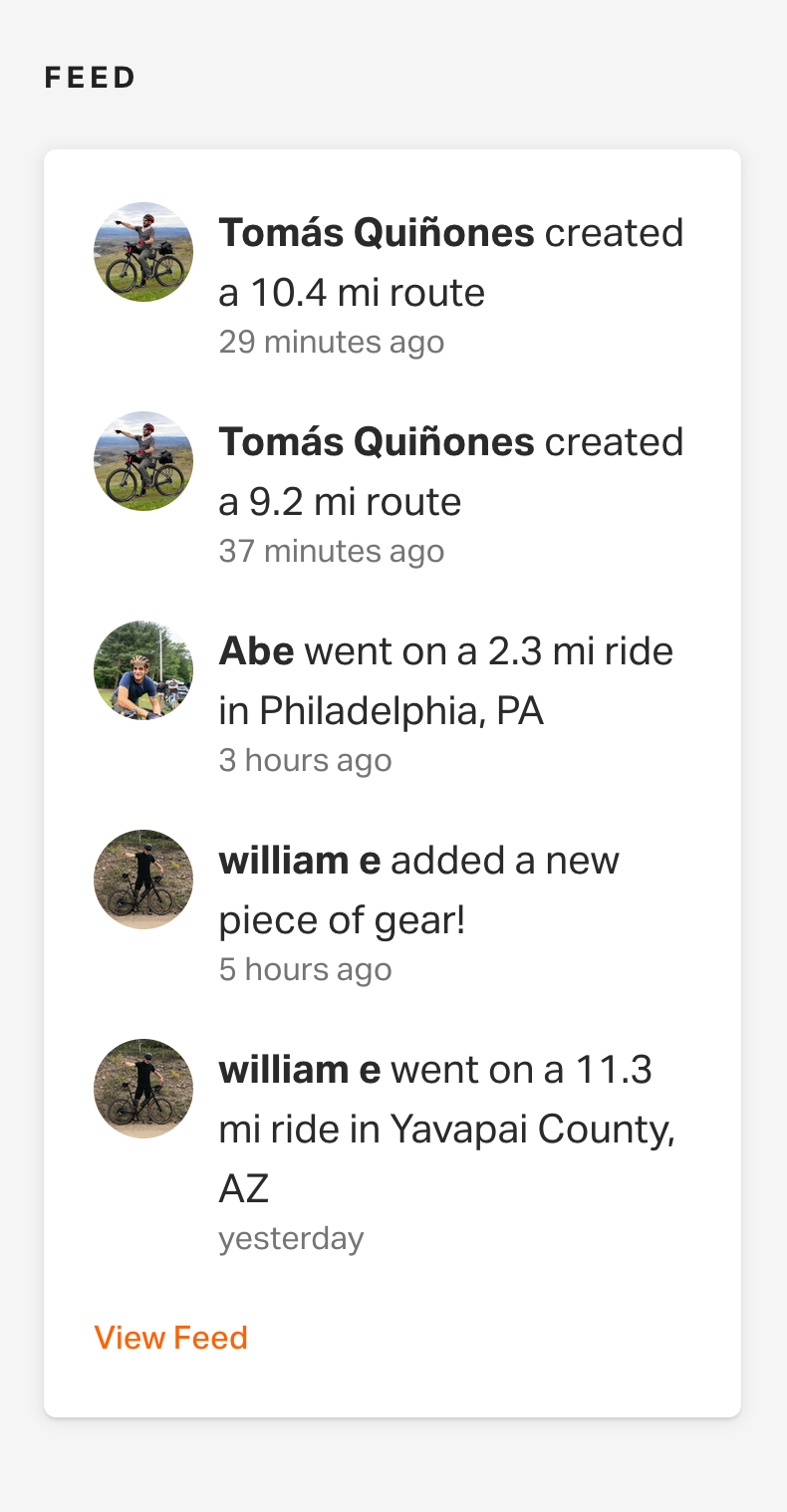Viewport: 787px width, 1512px height.
Task: Click the View Feed link
Action: [x=170, y=1338]
